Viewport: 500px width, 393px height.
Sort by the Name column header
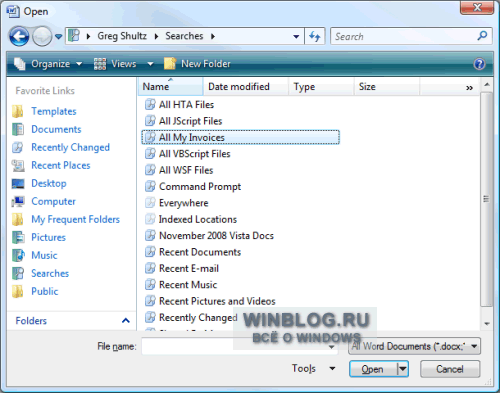171,87
